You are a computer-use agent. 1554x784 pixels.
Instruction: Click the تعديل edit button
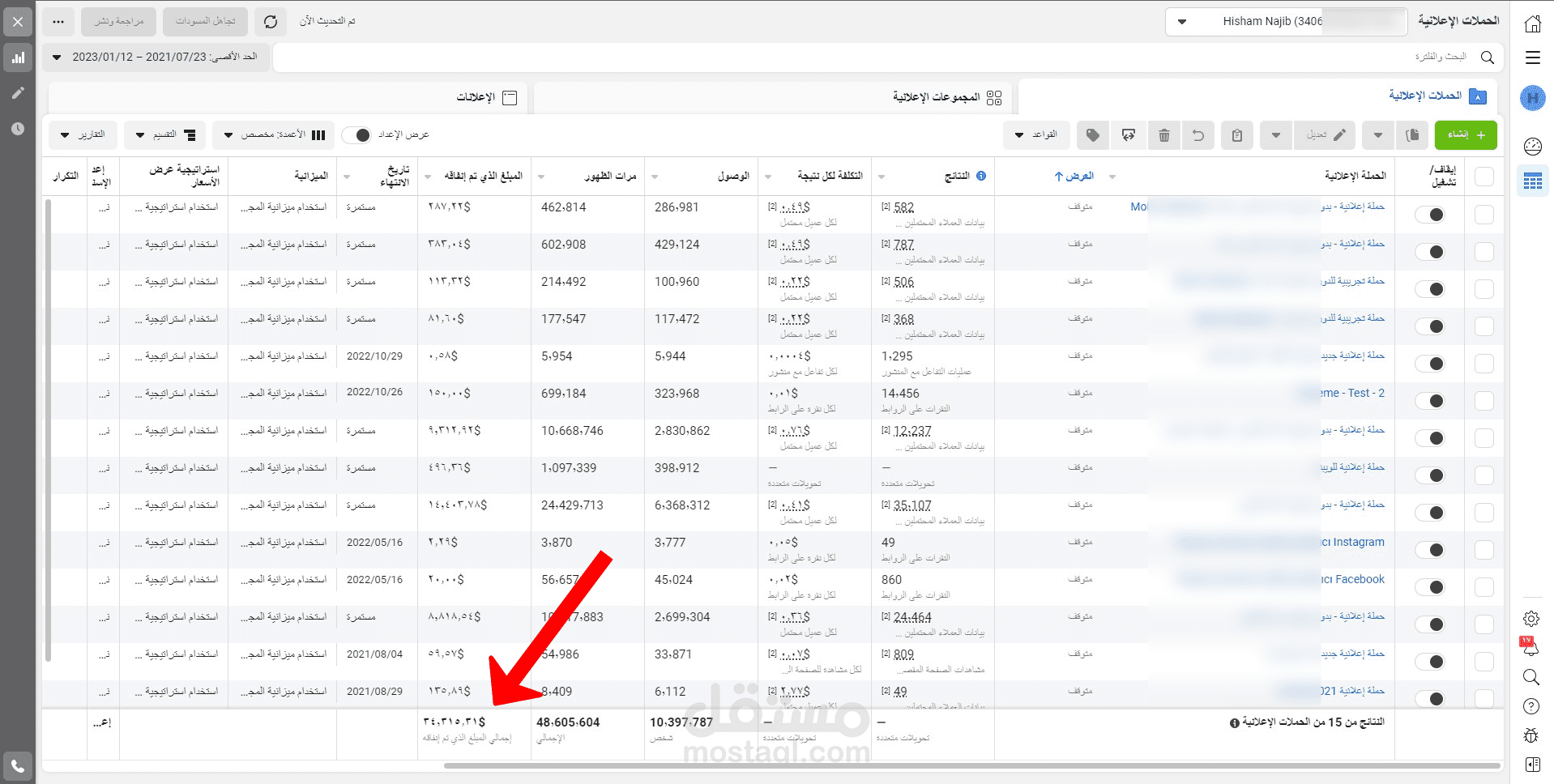pyautogui.click(x=1325, y=135)
